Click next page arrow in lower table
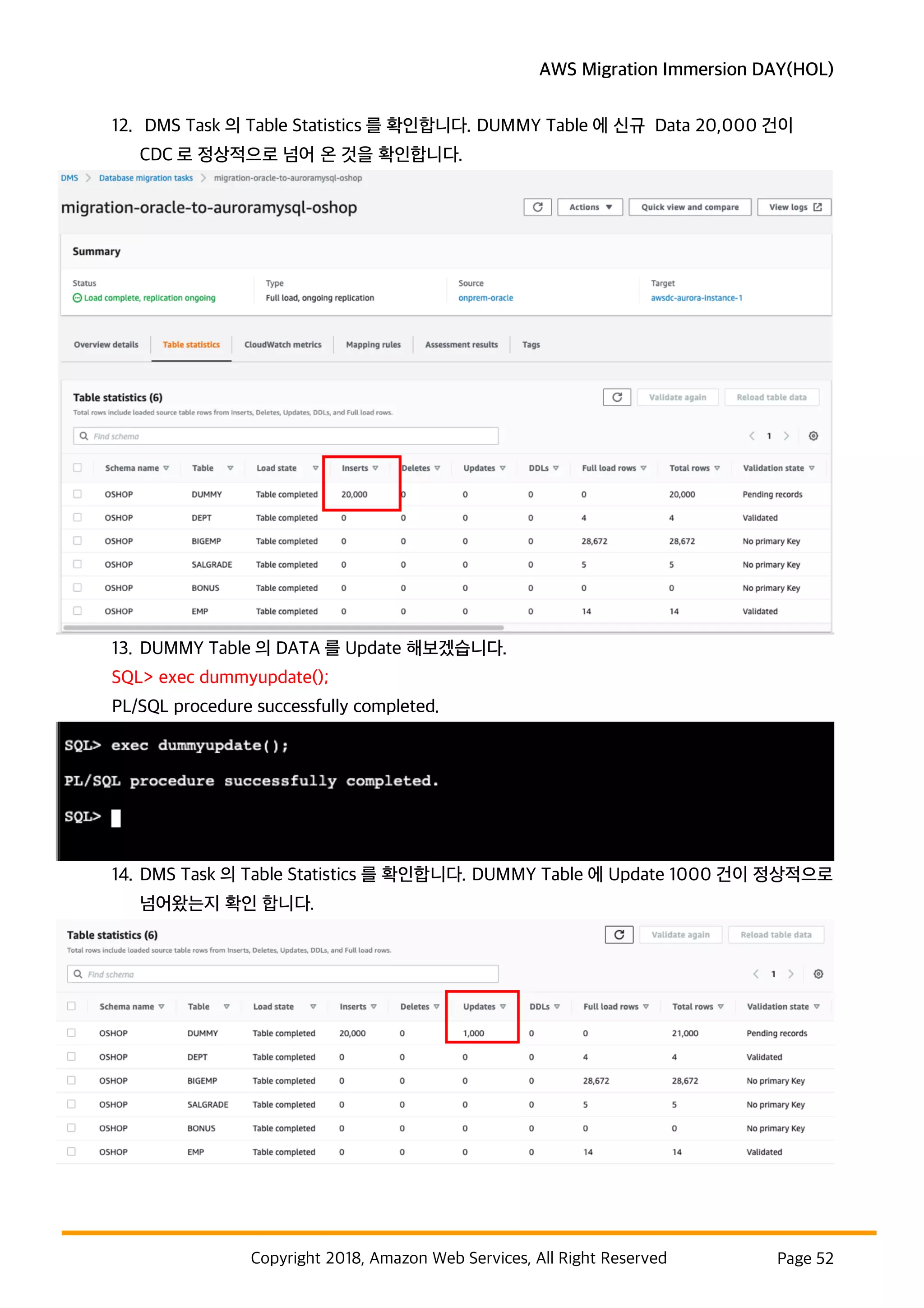924x1308 pixels. (791, 974)
